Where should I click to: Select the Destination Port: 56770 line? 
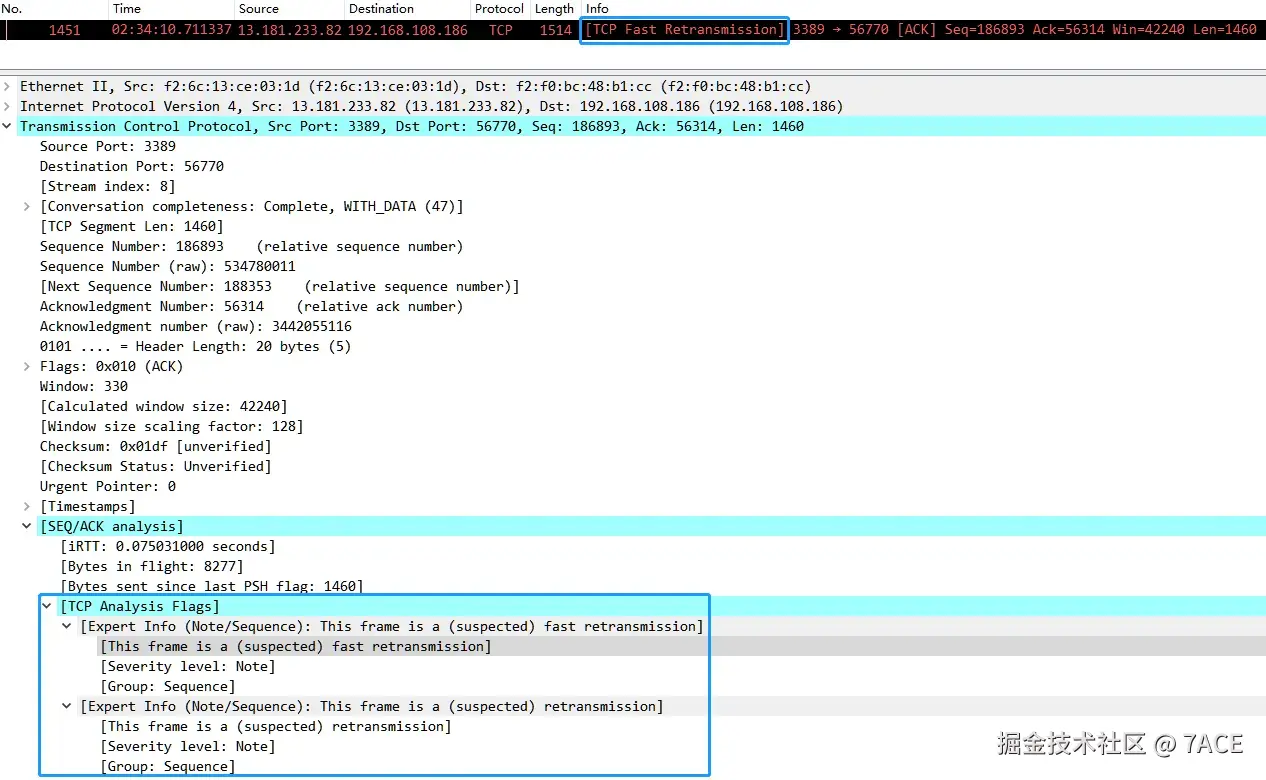coord(132,167)
